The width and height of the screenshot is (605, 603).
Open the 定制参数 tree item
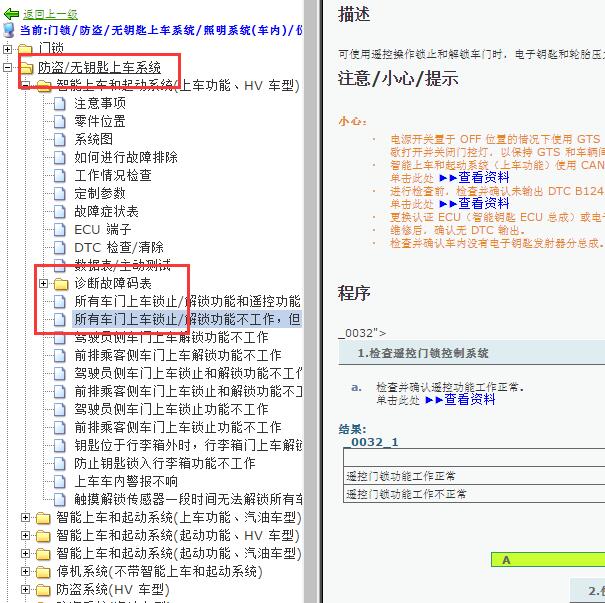coord(100,194)
